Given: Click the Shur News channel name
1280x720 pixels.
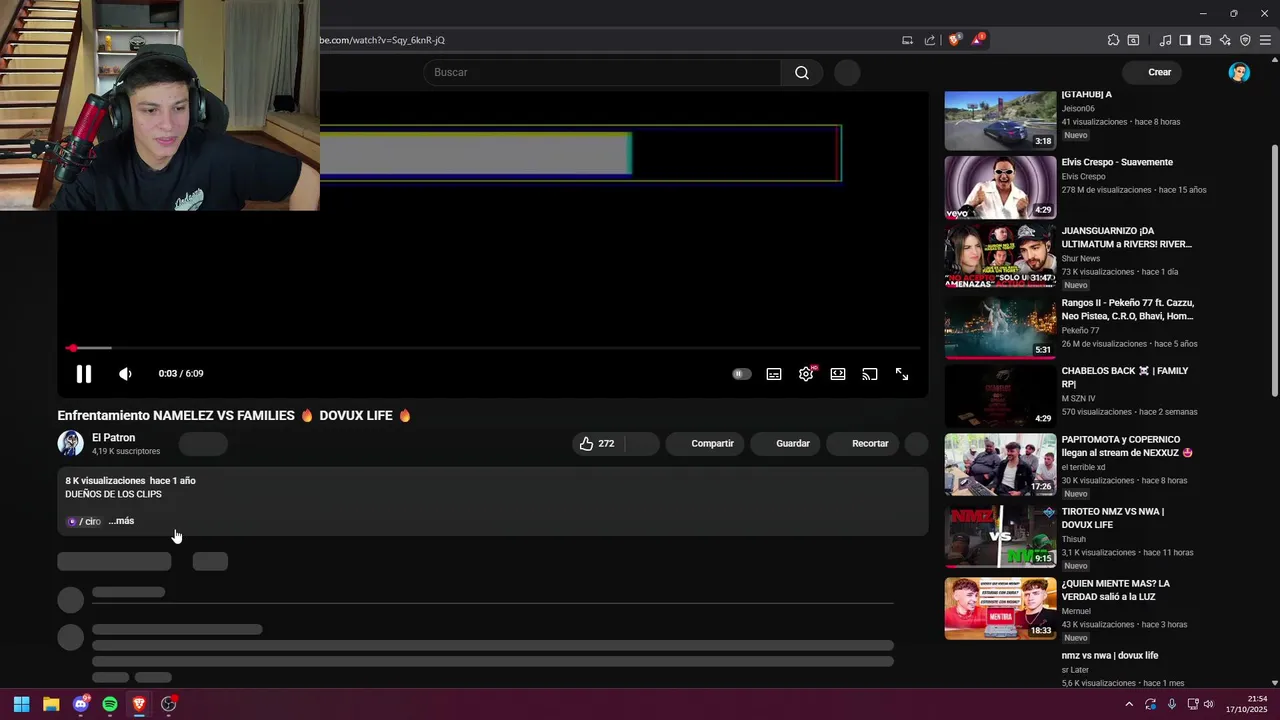Looking at the screenshot, I should coord(1080,258).
